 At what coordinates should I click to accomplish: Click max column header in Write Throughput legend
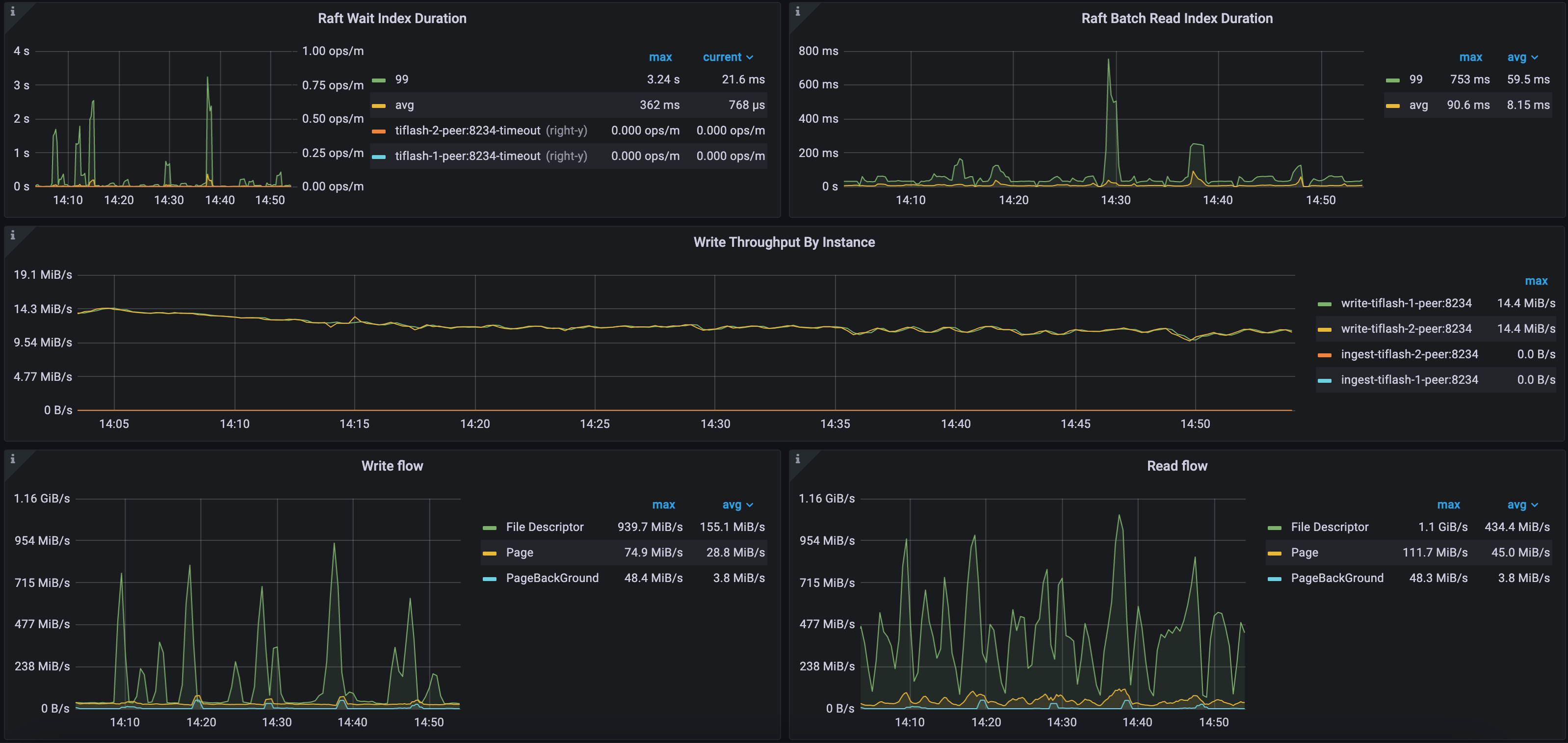1536,281
